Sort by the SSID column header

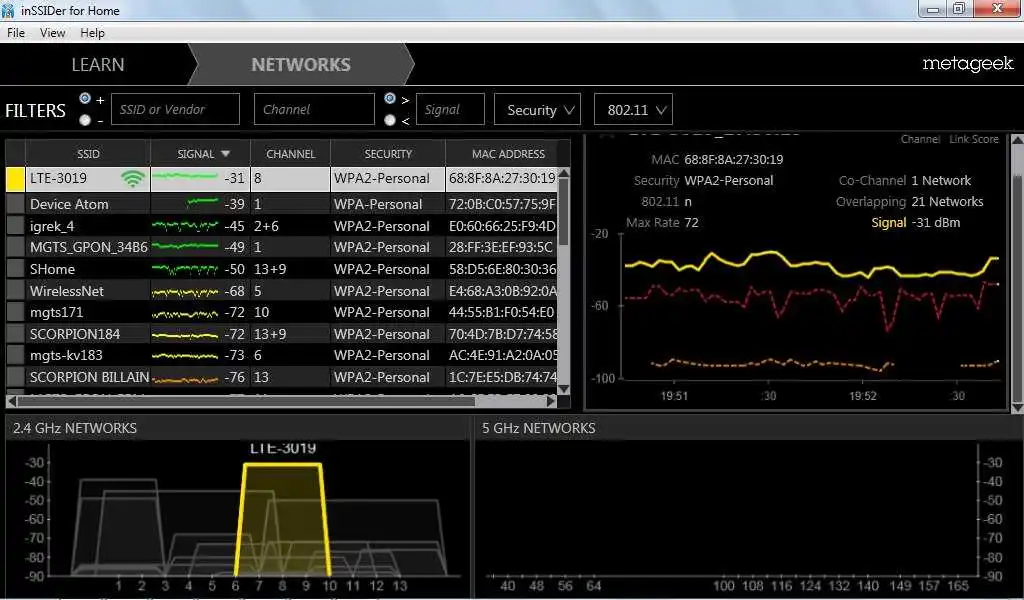[x=88, y=154]
